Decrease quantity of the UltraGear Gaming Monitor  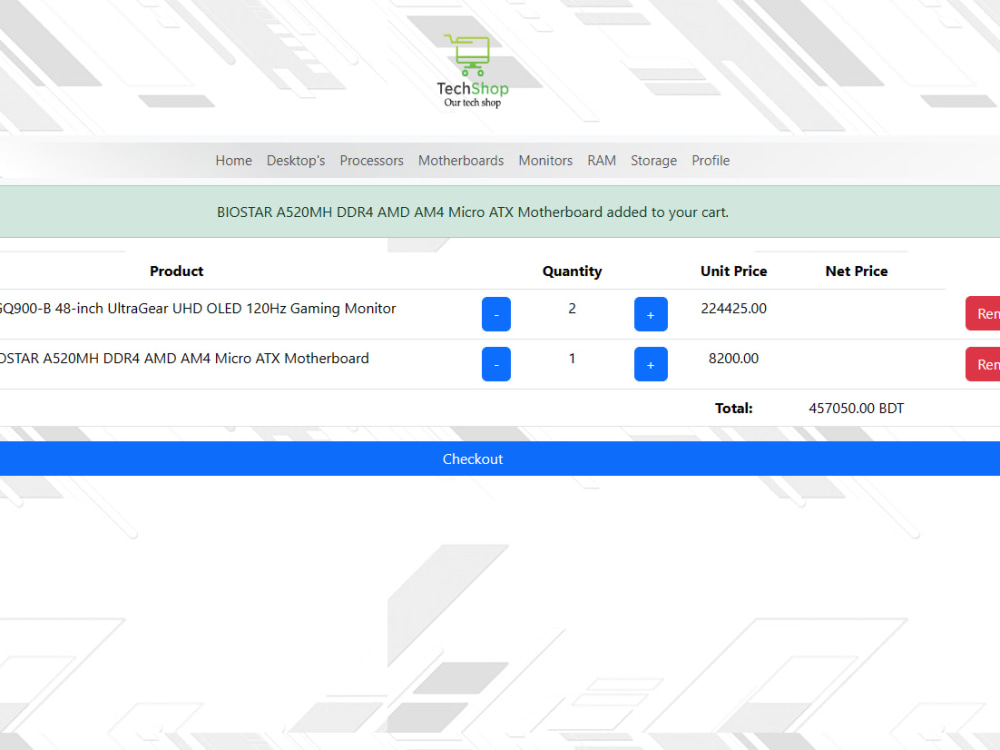click(x=496, y=313)
